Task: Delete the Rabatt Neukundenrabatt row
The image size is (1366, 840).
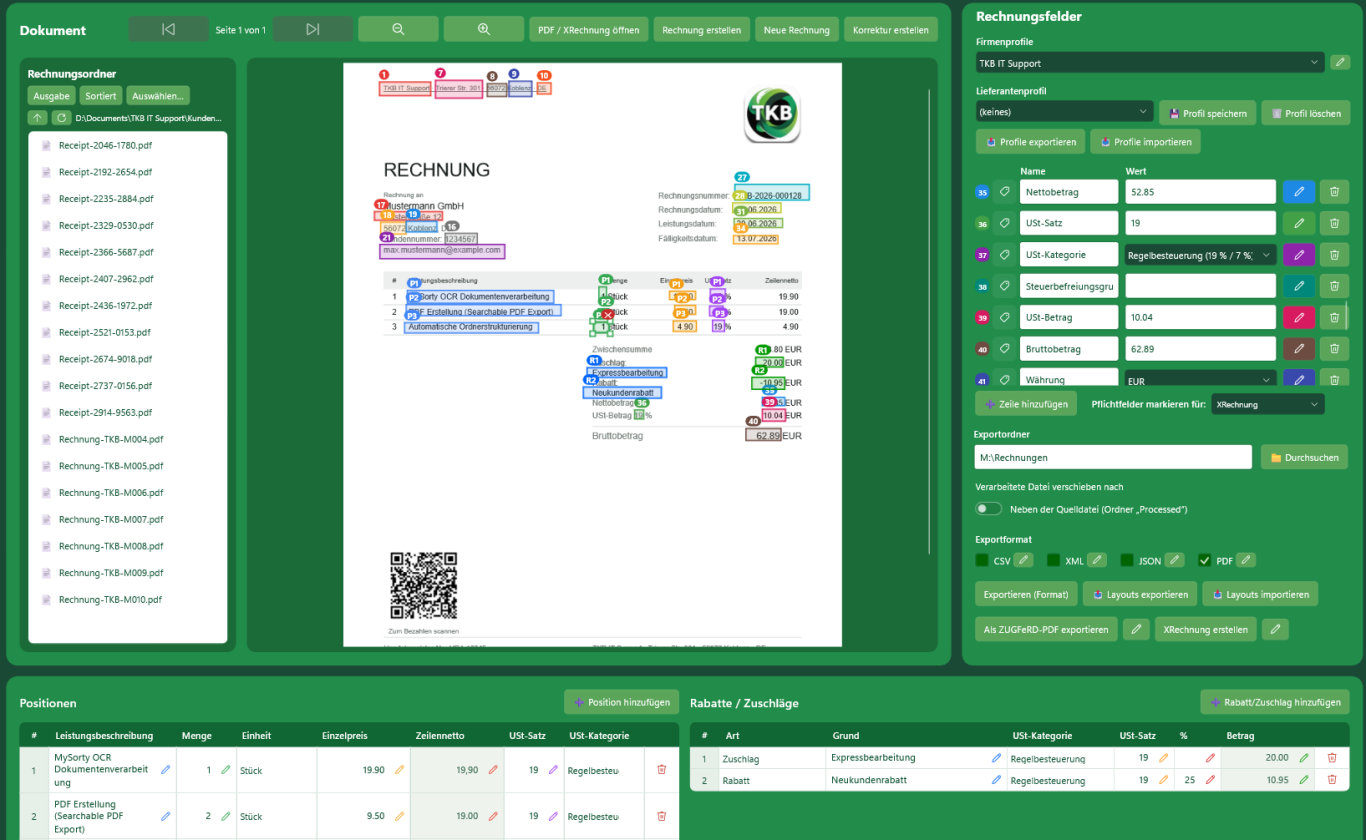Action: [1331, 780]
